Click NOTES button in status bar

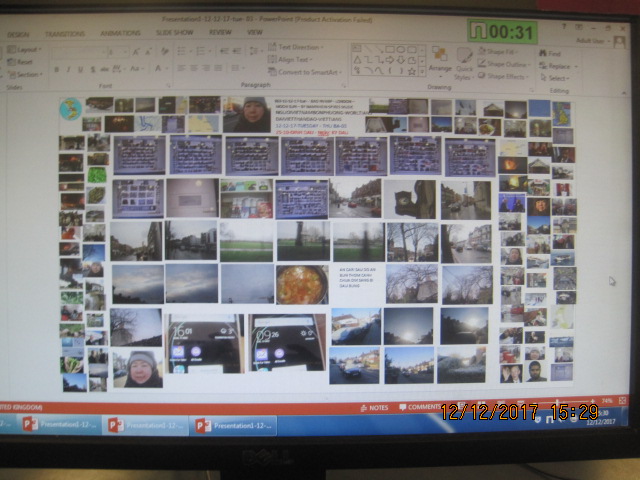[374, 407]
